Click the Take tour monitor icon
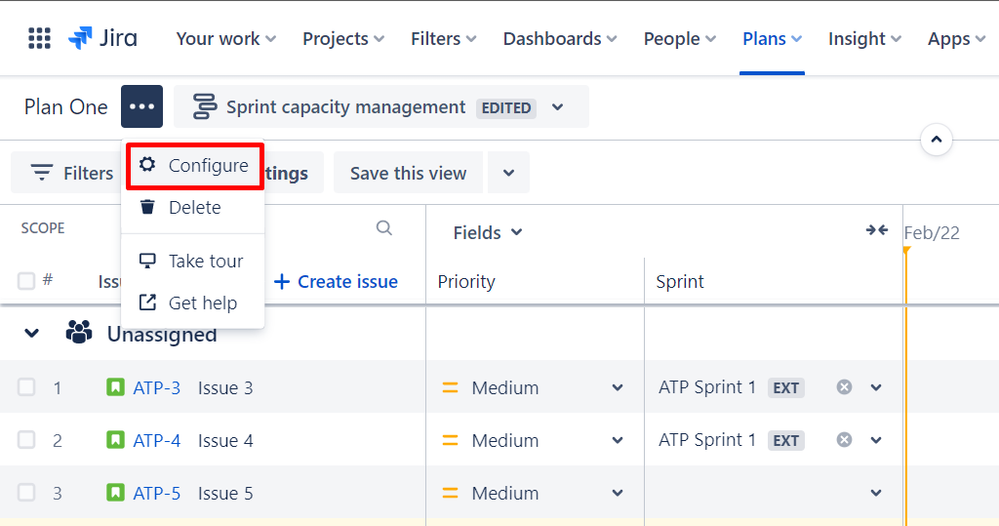Viewport: 999px width, 526px height. [147, 260]
